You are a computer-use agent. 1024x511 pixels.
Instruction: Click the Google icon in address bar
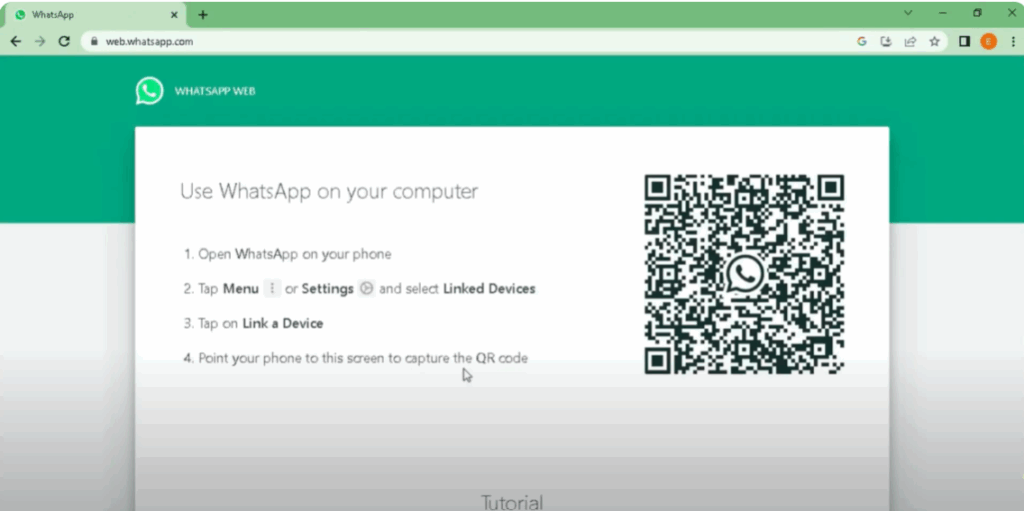click(x=861, y=41)
